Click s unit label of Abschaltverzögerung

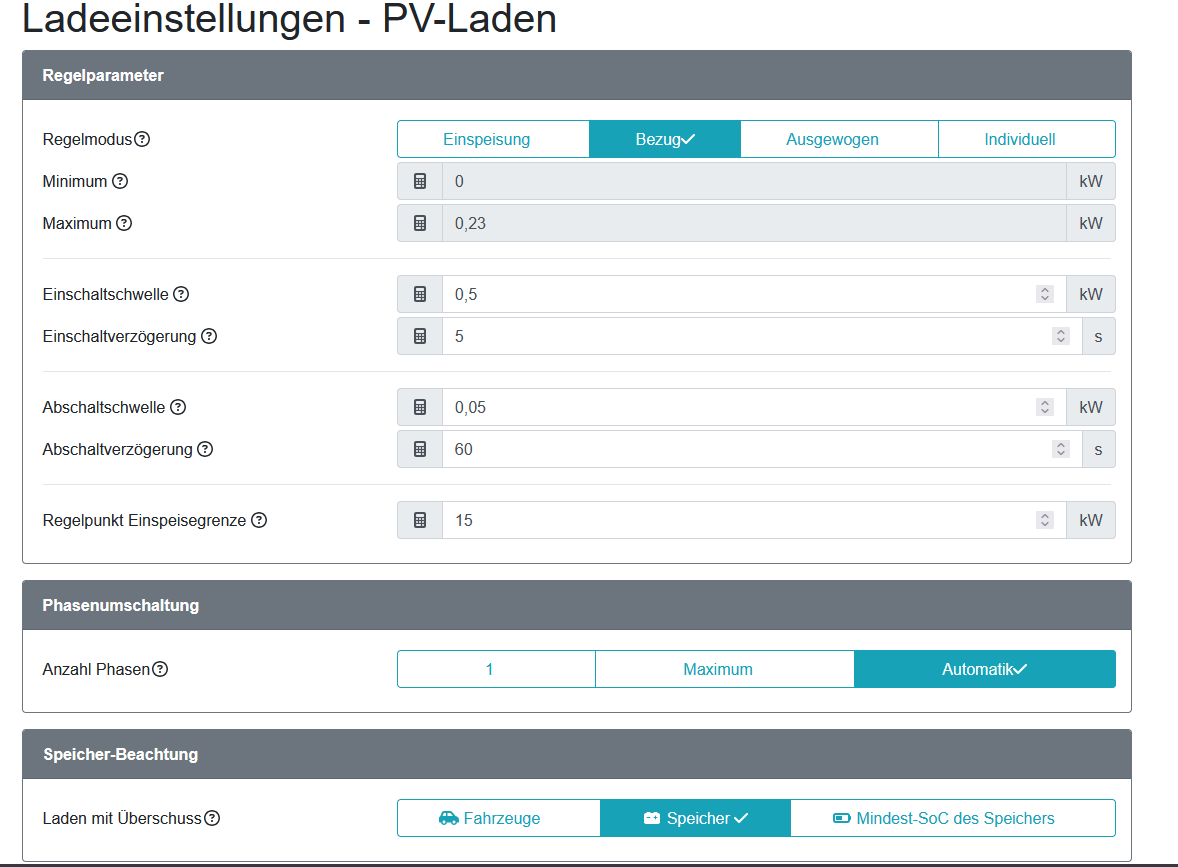coord(1098,449)
